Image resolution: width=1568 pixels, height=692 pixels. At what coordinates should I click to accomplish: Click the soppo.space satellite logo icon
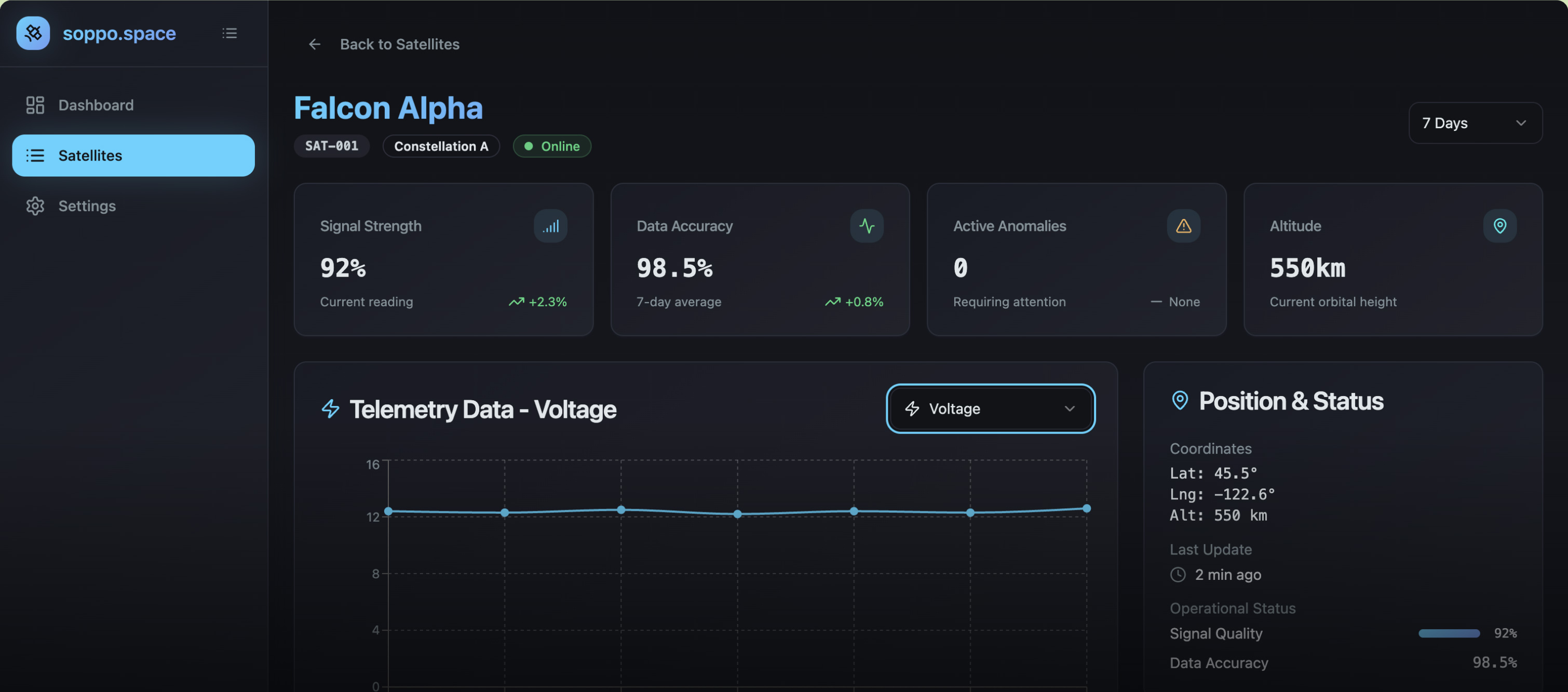33,33
